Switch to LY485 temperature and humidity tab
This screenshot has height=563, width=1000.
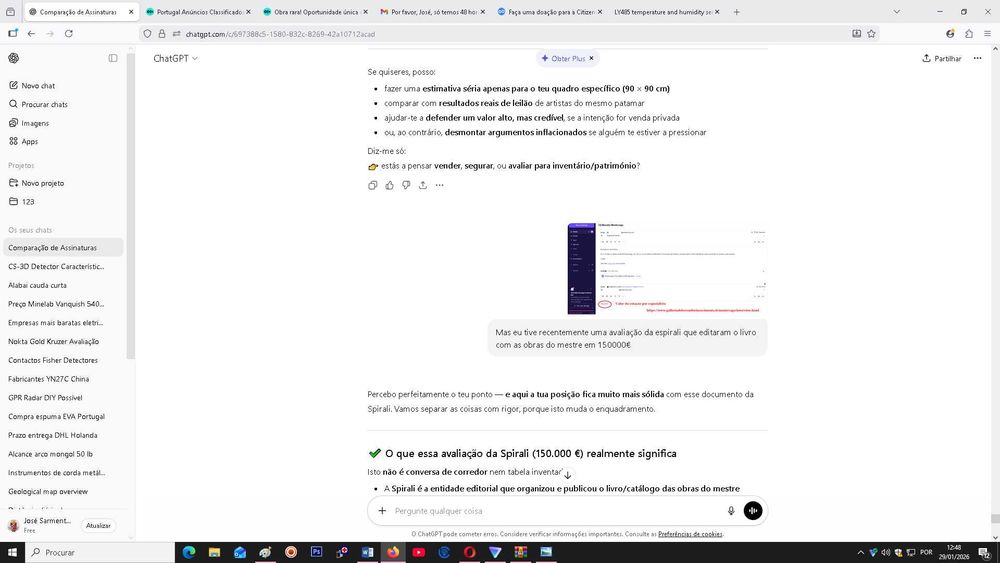[x=666, y=12]
